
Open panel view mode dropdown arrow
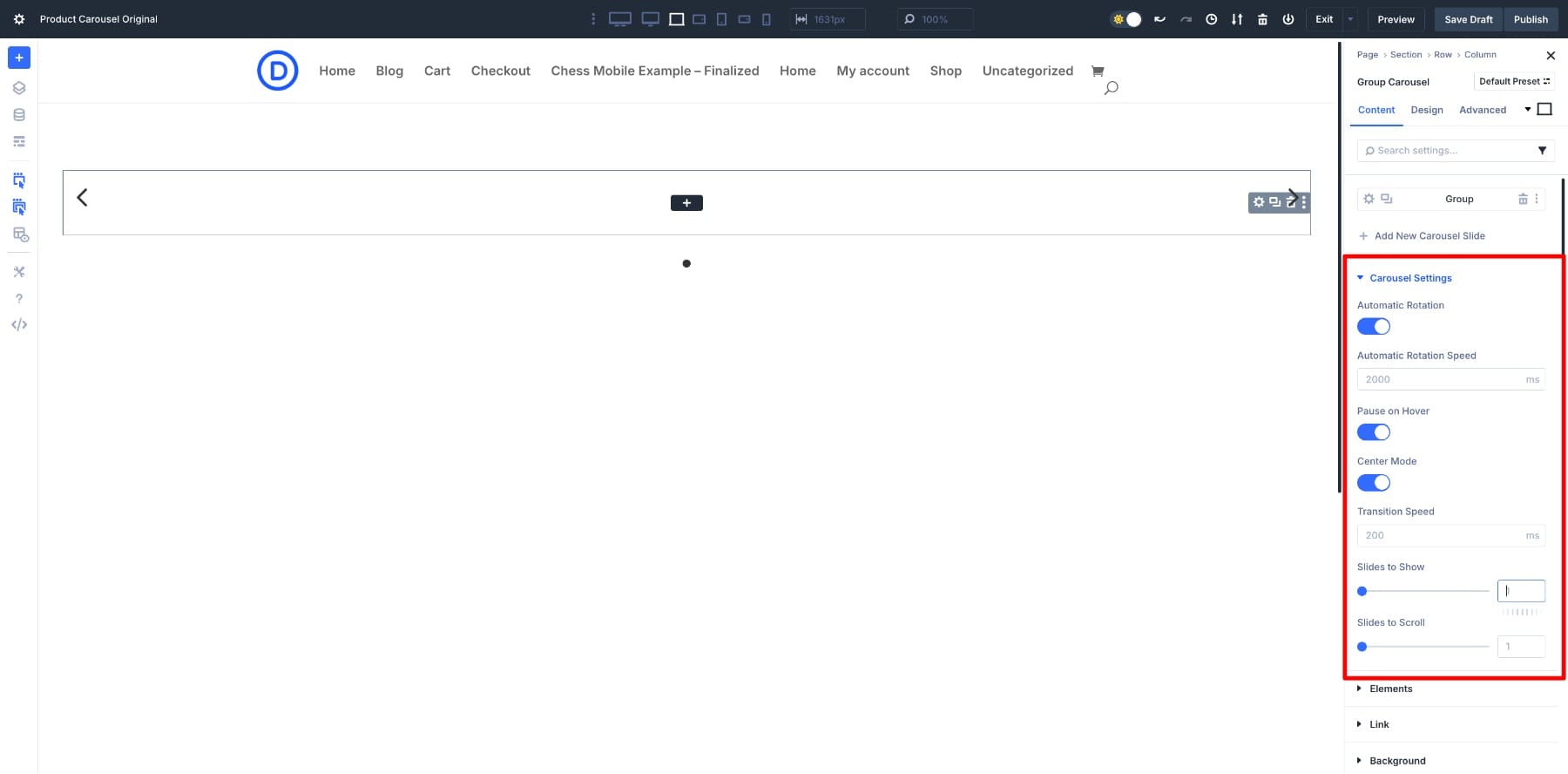pyautogui.click(x=1527, y=110)
